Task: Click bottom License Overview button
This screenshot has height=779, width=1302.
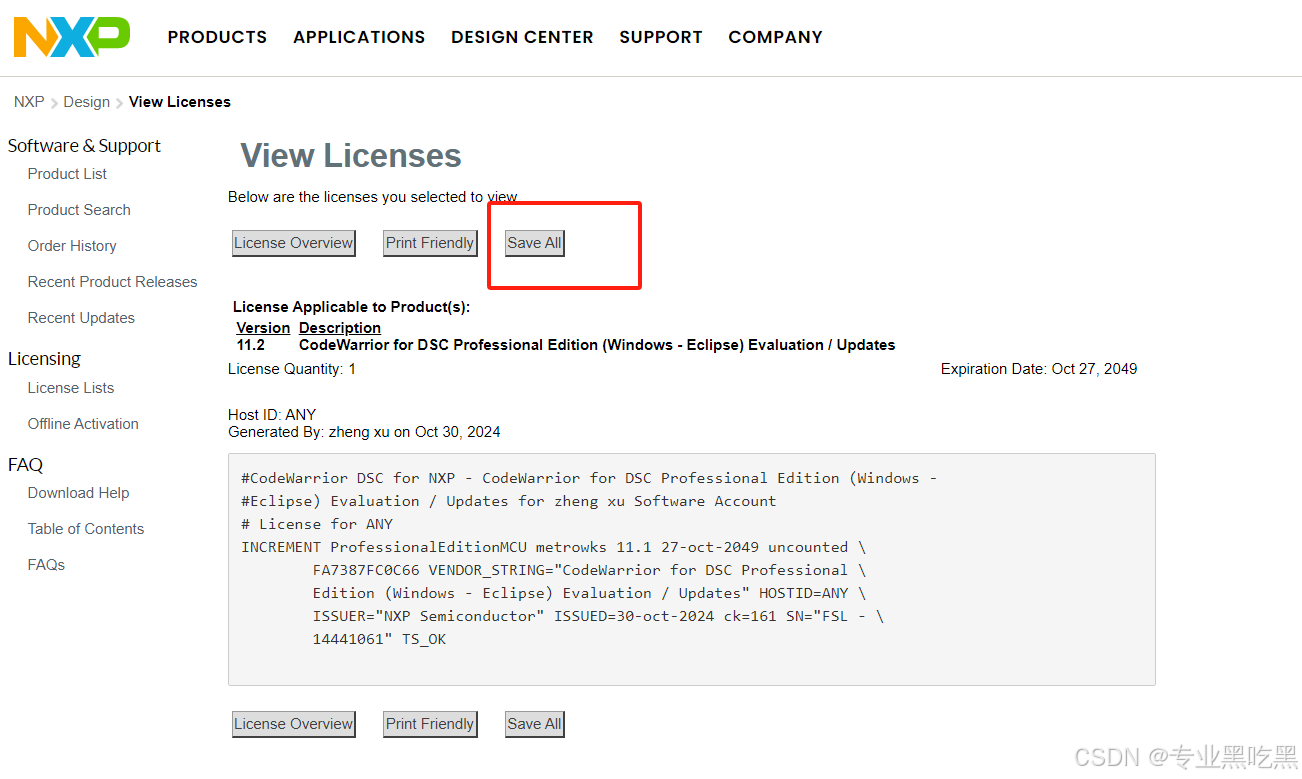Action: click(294, 724)
